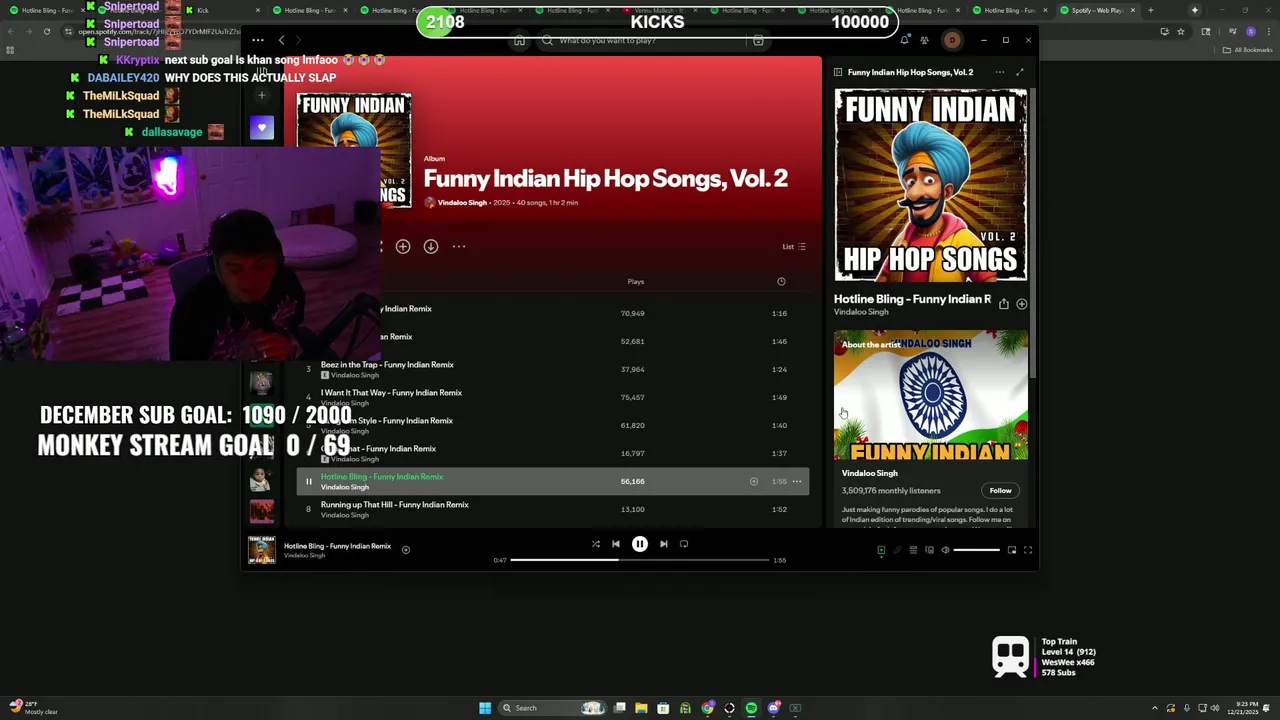Expand the Now Playing panel

[1020, 72]
